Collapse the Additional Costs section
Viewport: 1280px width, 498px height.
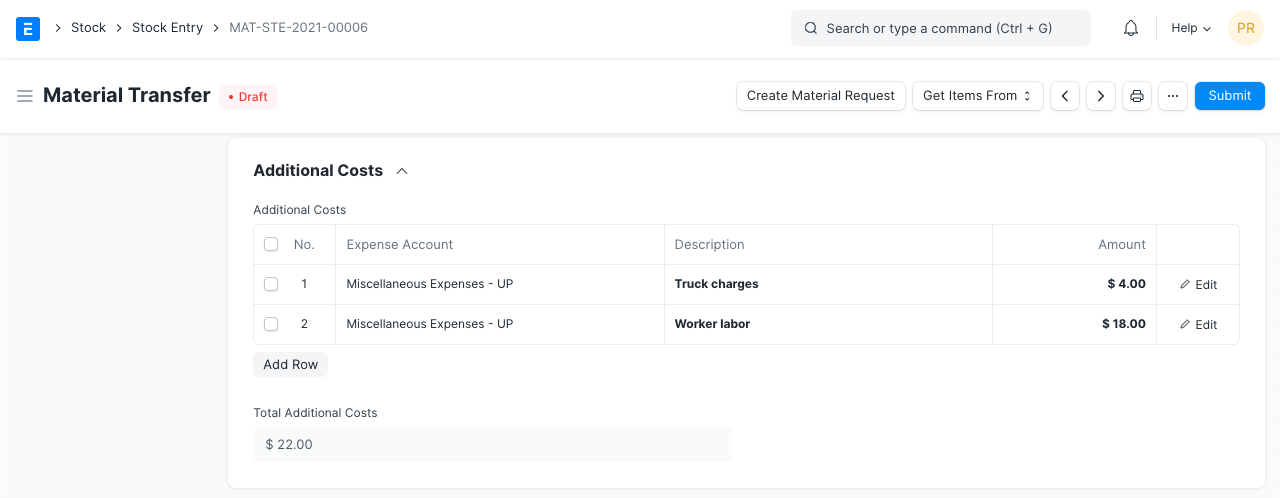pos(402,171)
